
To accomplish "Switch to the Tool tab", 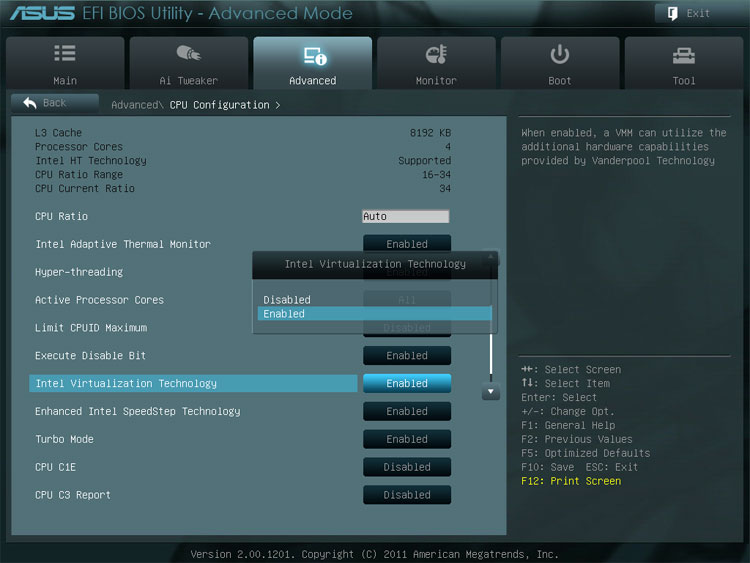I will point(684,63).
